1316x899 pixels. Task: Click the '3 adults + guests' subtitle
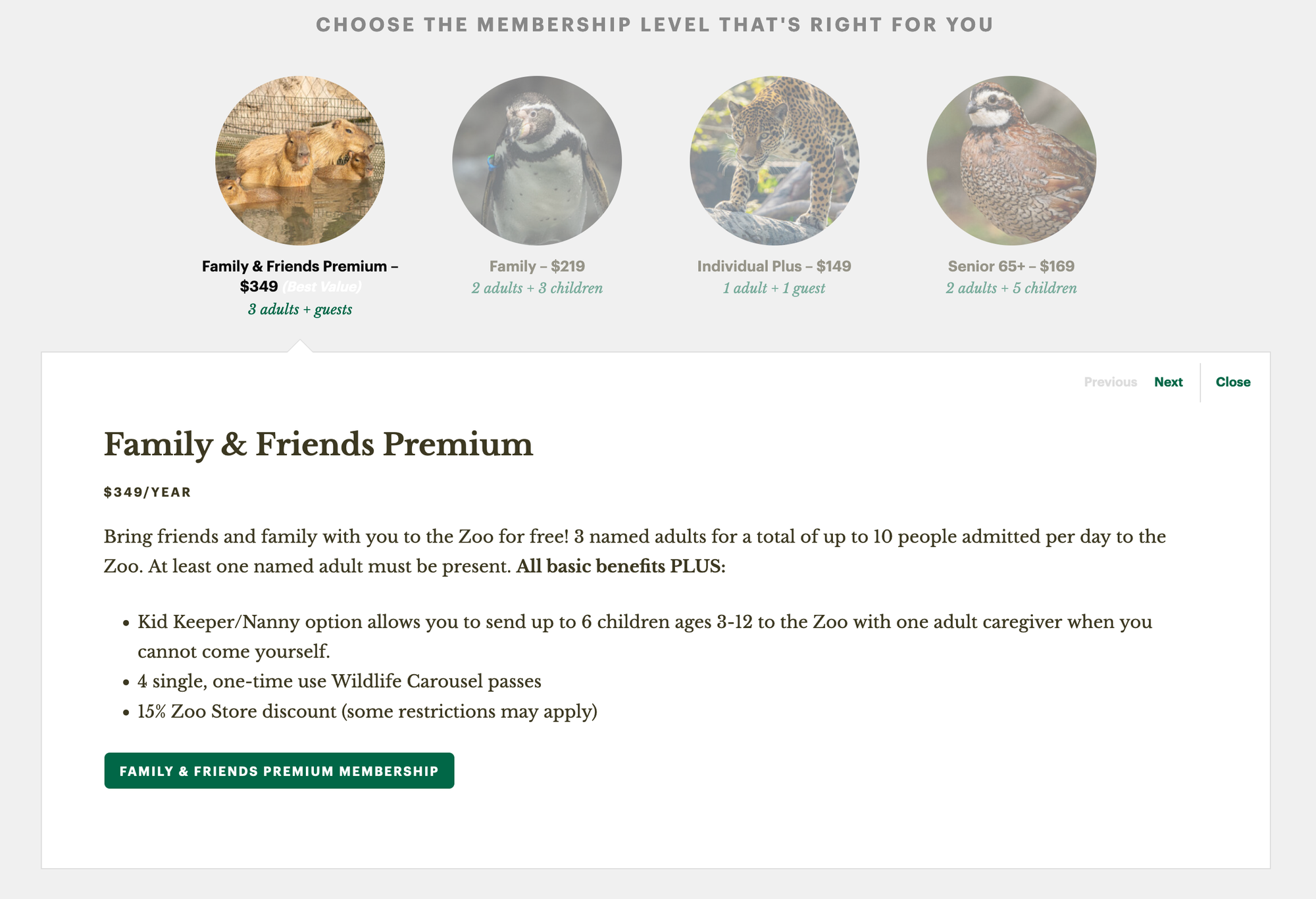(300, 309)
